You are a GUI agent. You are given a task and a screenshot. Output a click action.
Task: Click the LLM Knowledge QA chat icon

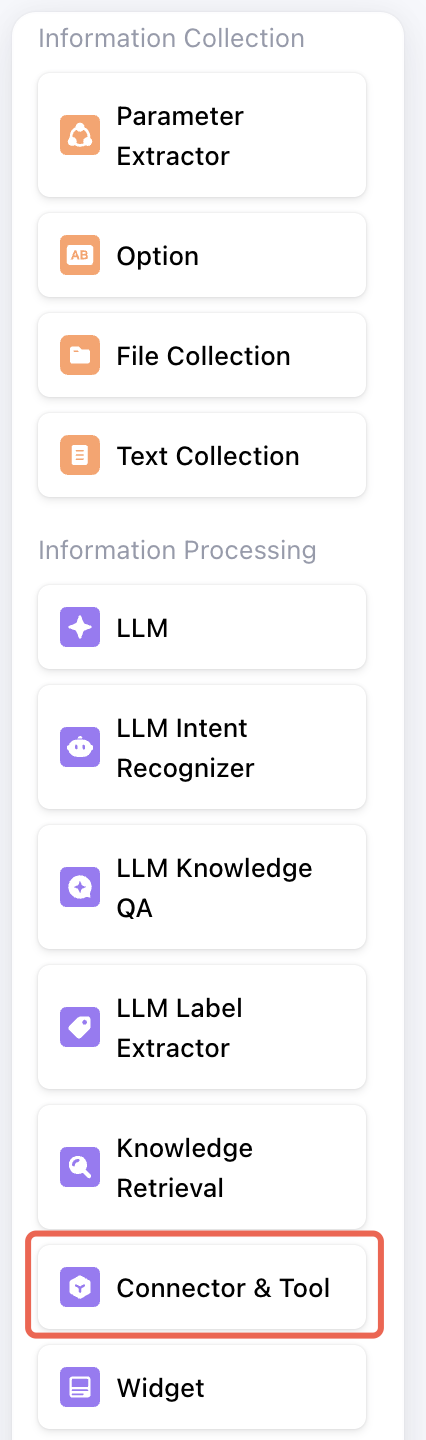79,887
